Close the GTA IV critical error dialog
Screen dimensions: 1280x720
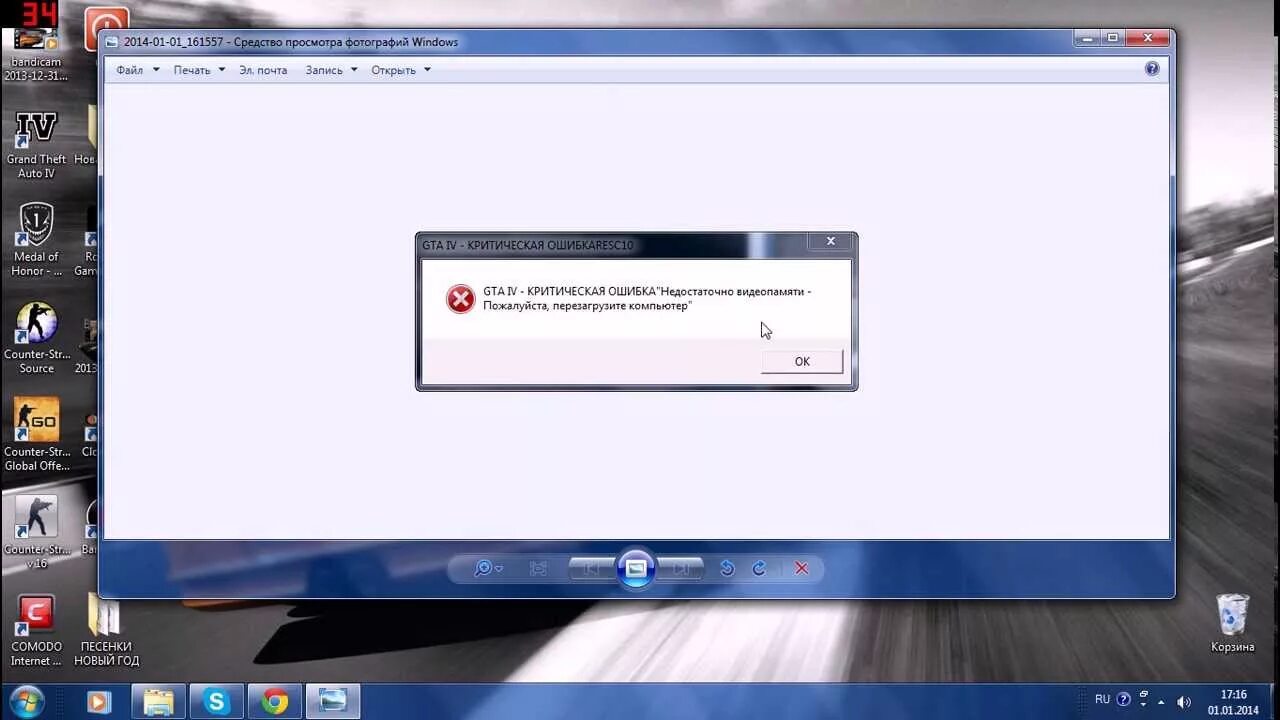coord(830,241)
